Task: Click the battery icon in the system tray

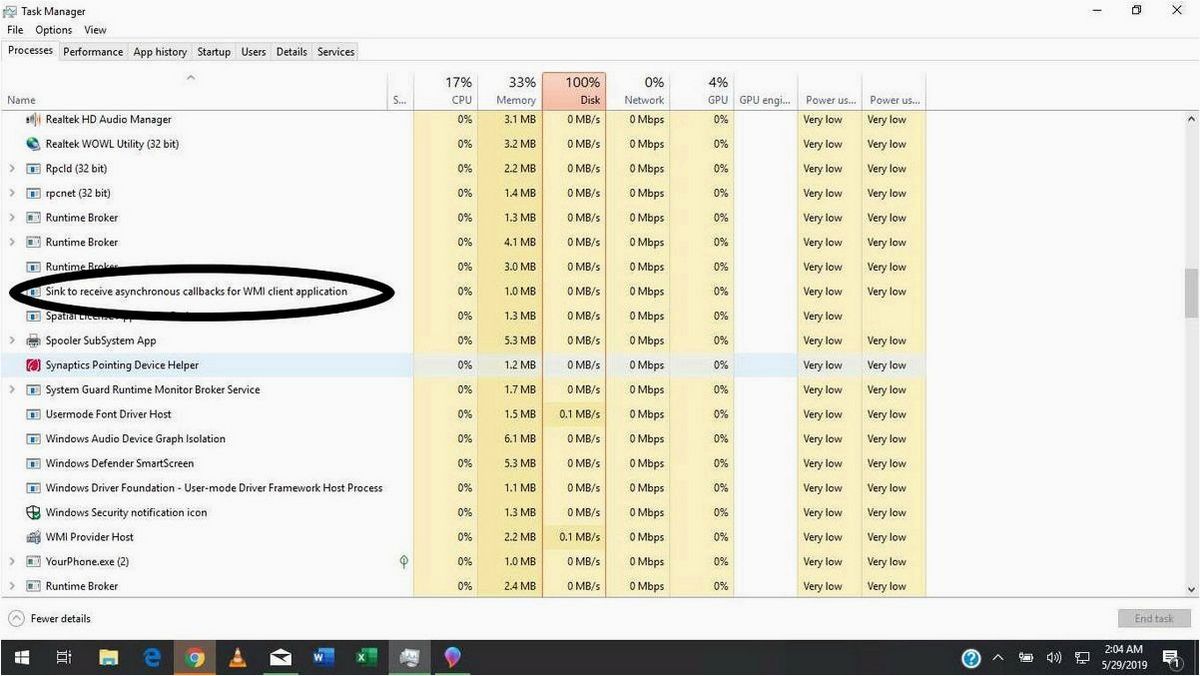Action: [1026, 658]
